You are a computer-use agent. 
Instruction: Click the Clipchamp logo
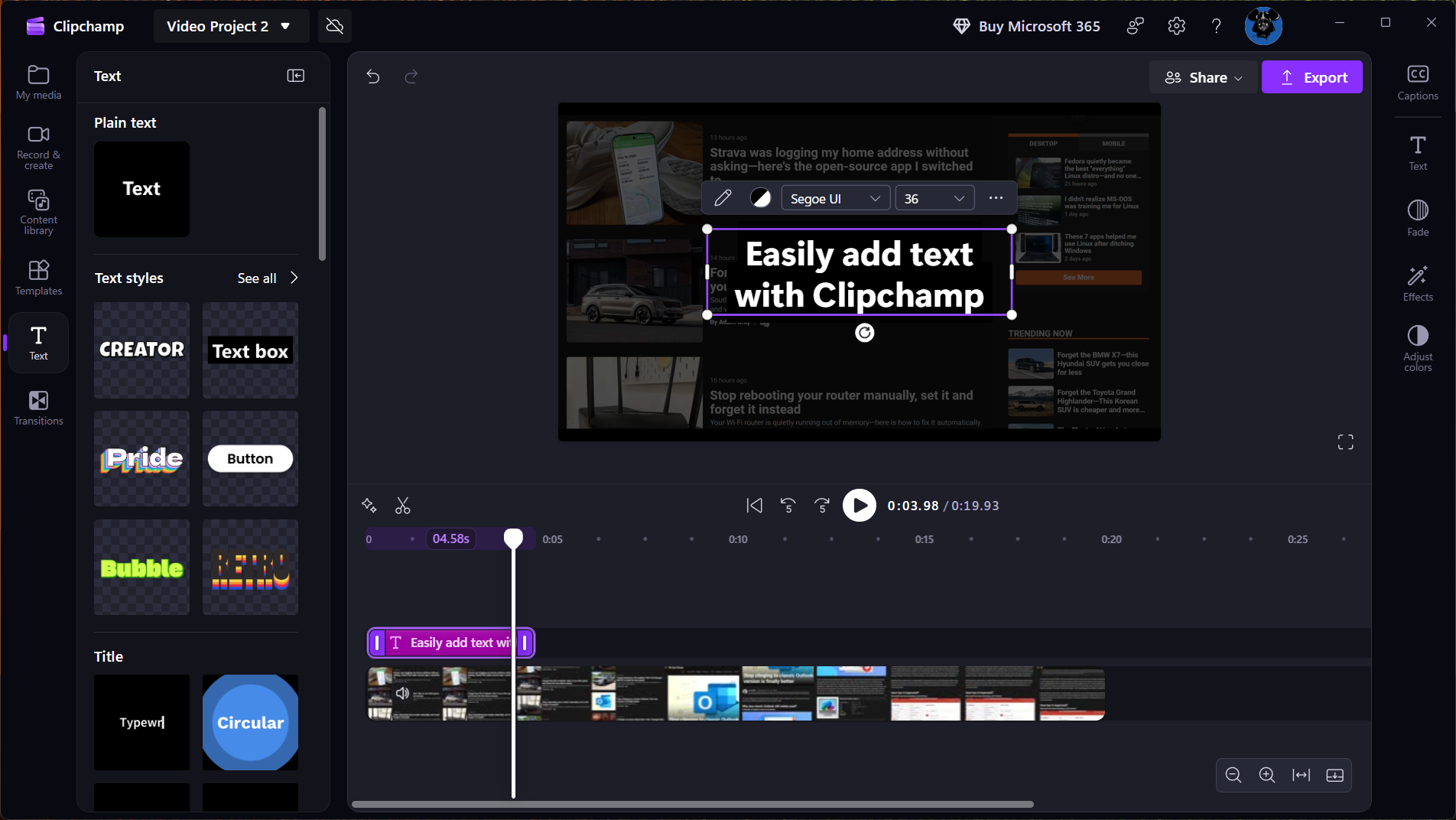coord(75,26)
